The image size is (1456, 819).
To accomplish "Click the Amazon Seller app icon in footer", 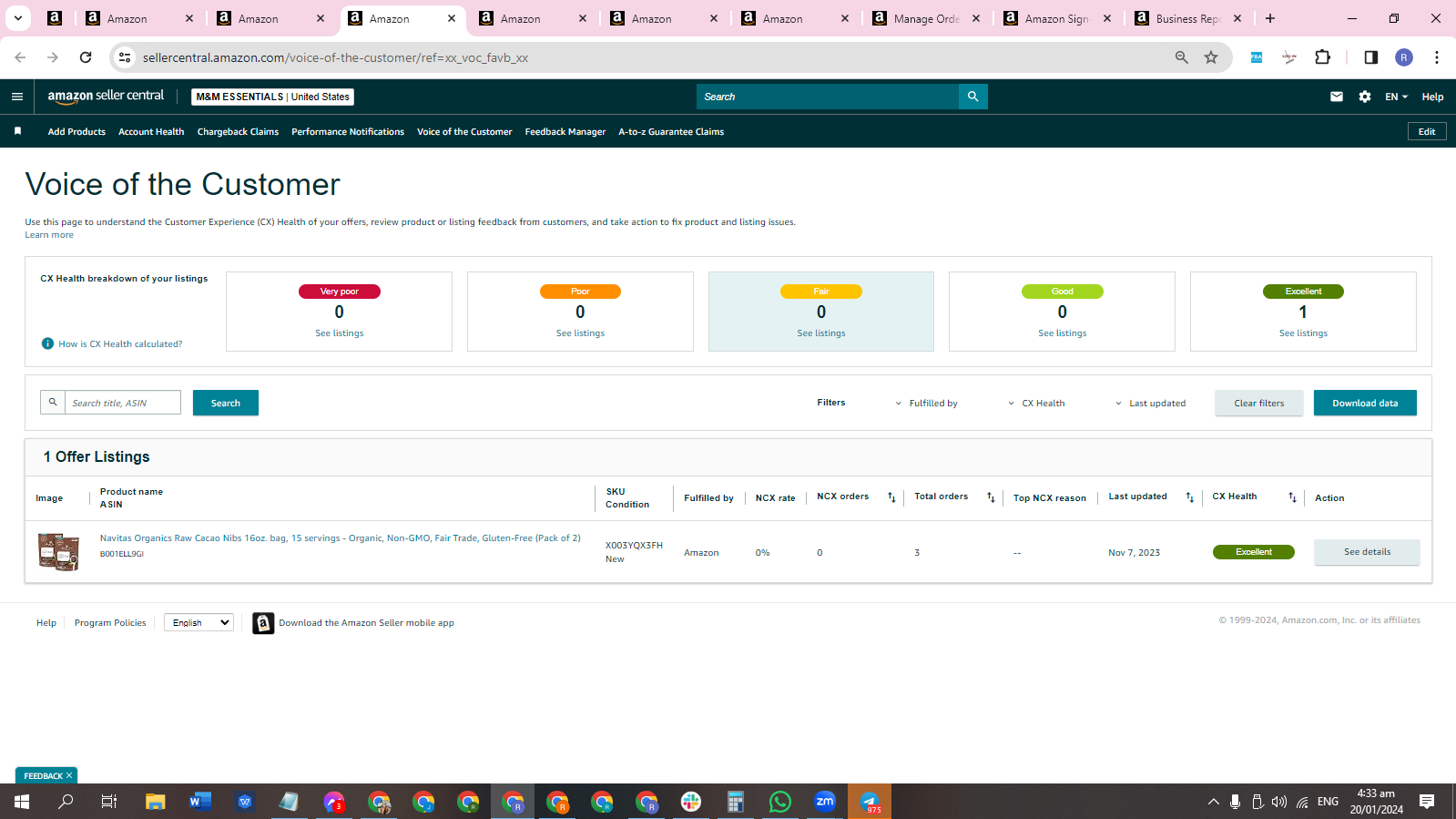I will [263, 623].
